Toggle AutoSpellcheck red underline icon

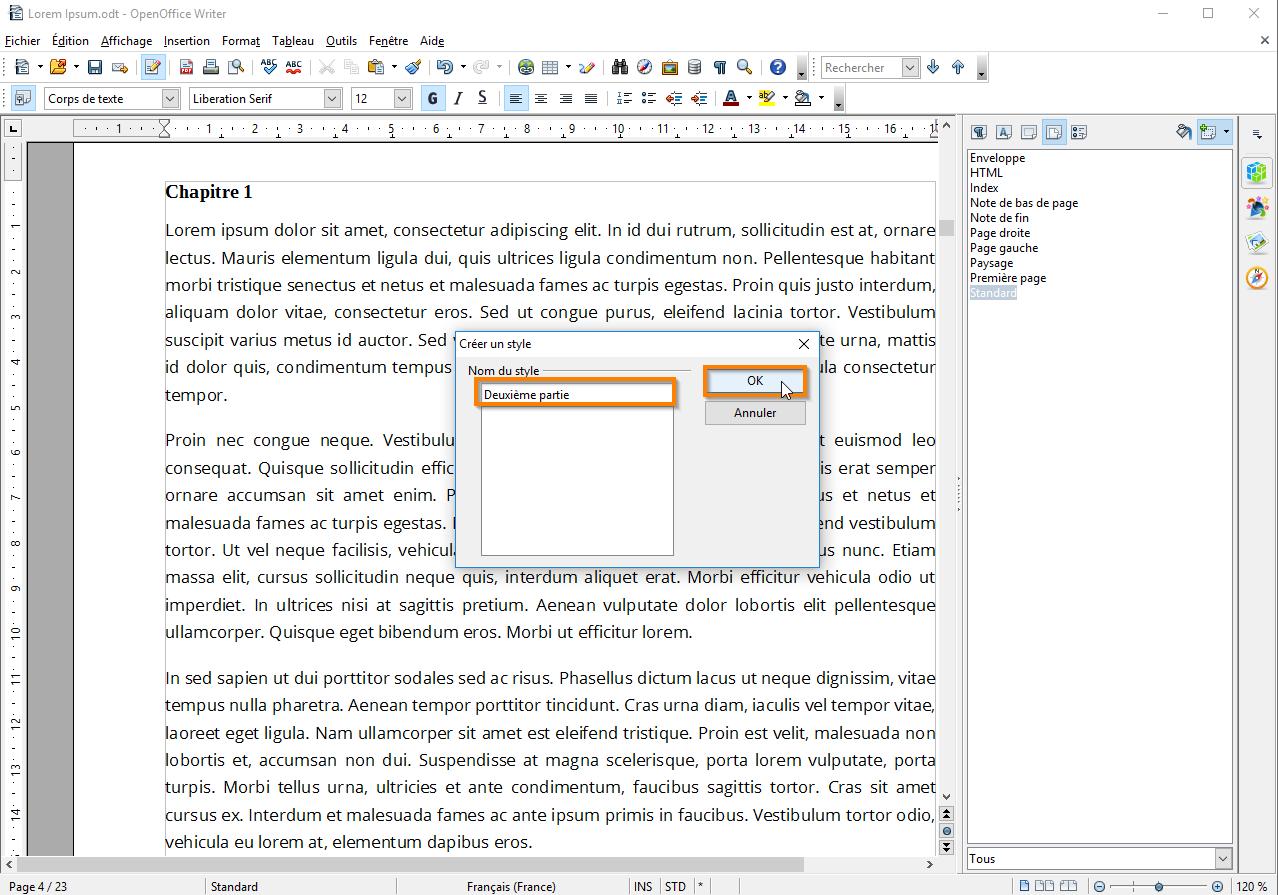point(293,67)
